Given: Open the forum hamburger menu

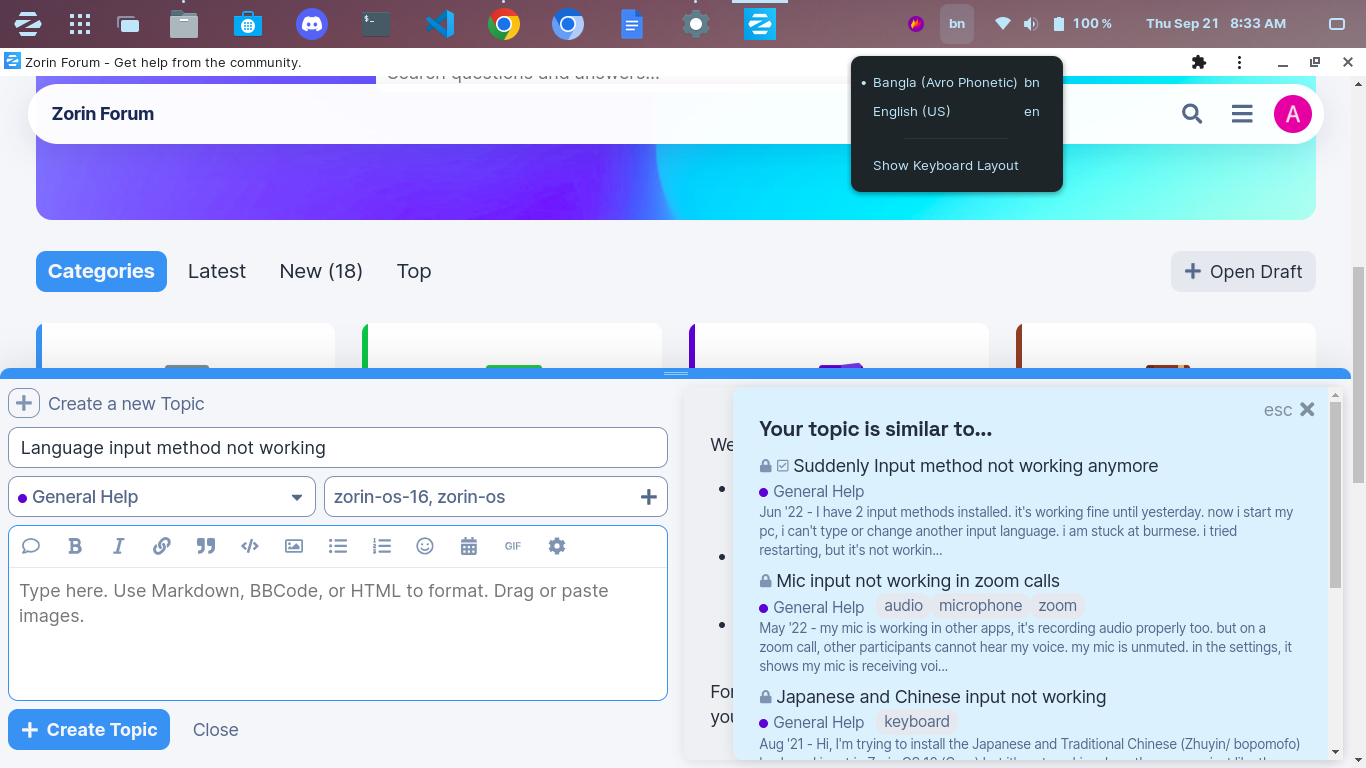Looking at the screenshot, I should 1242,114.
